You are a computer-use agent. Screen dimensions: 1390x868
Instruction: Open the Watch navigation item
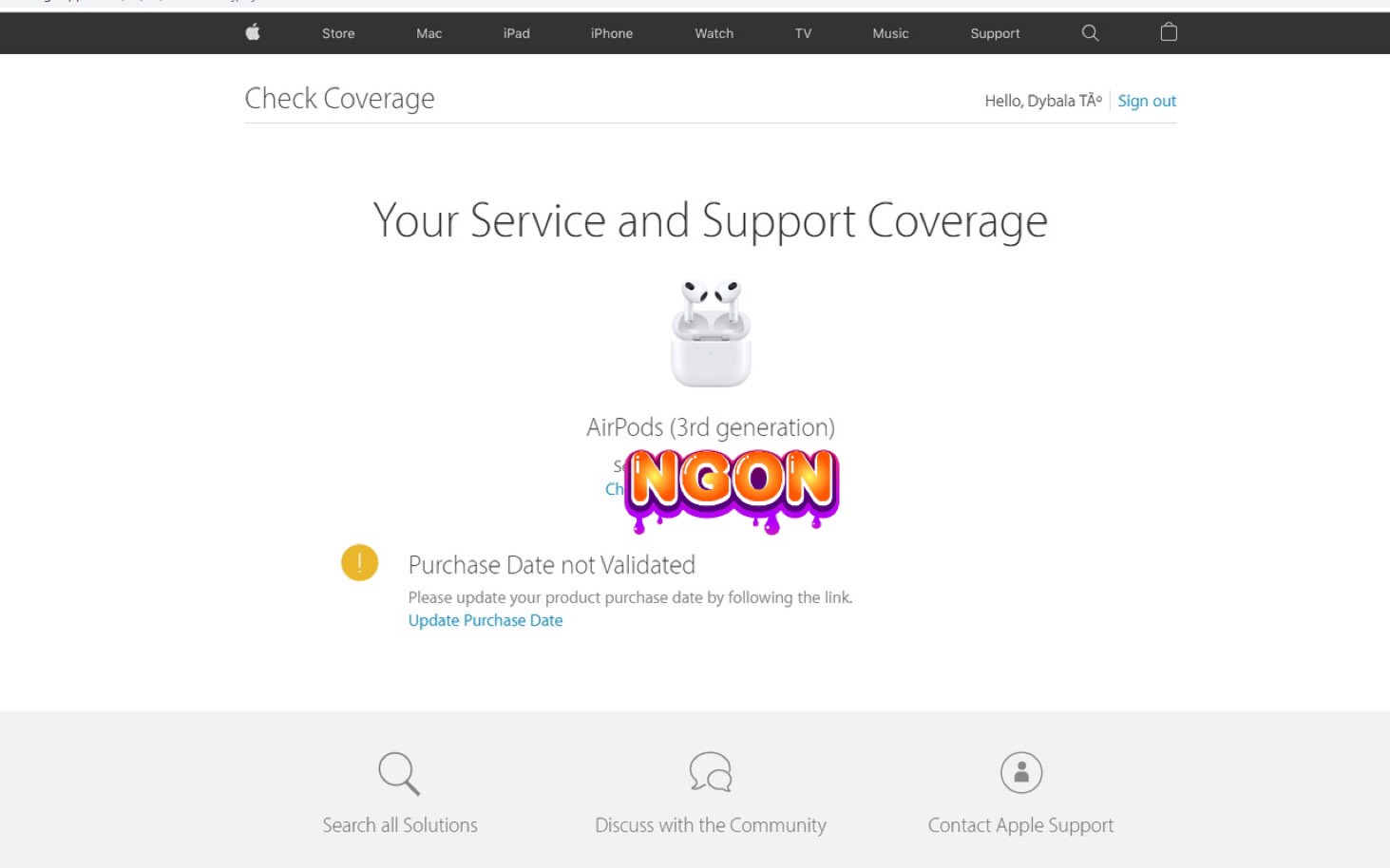714,33
